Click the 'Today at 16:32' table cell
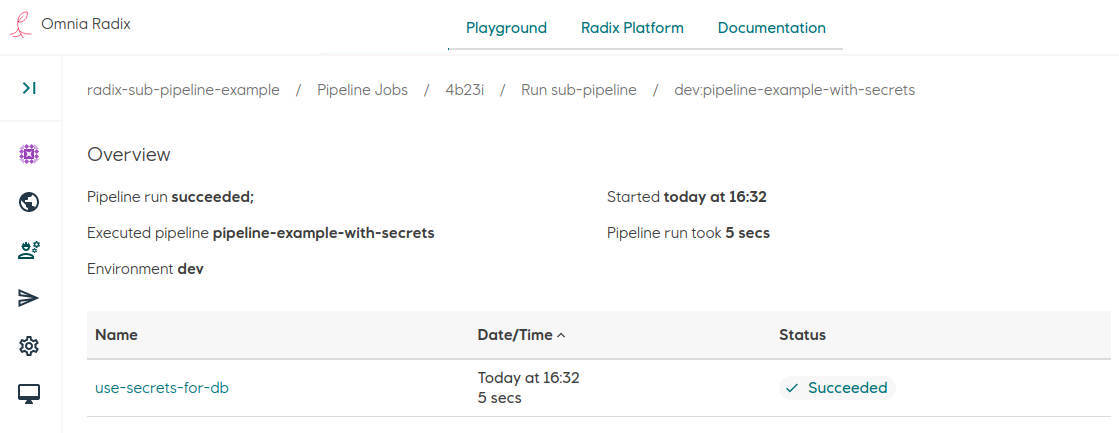The image size is (1119, 433). pos(528,378)
